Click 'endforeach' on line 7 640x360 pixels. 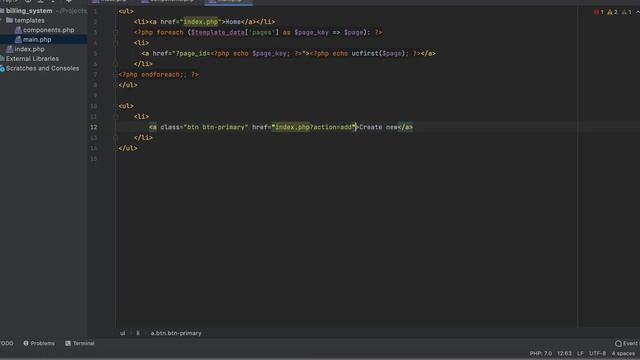coord(160,75)
